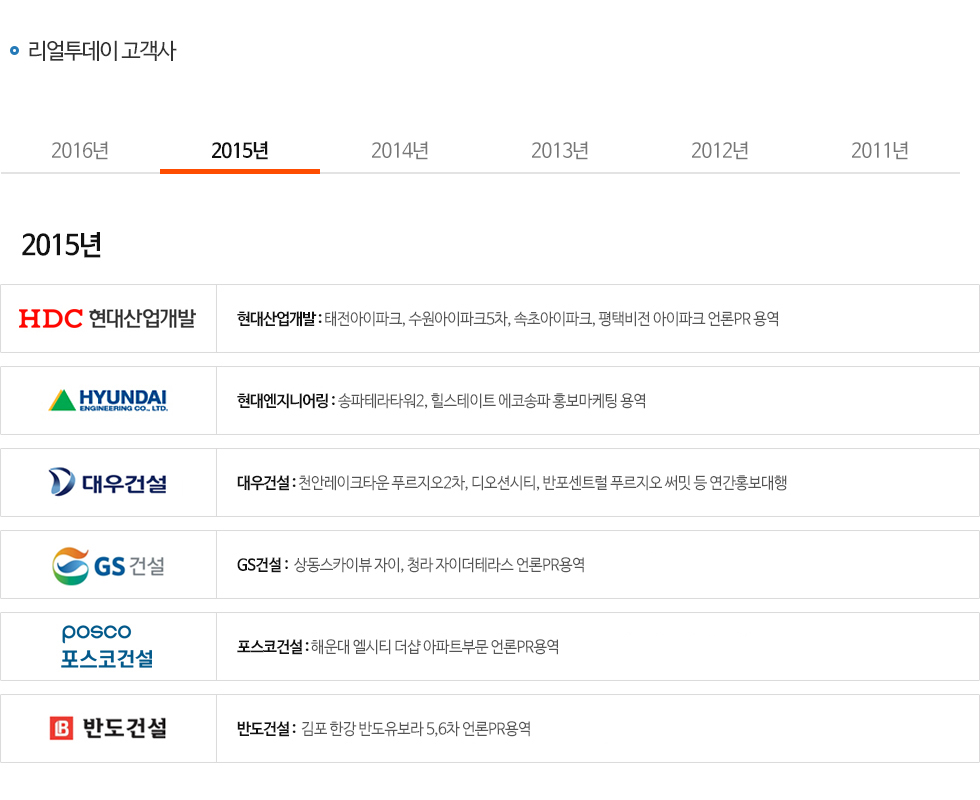Viewport: 980px width, 800px height.
Task: Select the active 2015년 tab
Action: [x=240, y=151]
